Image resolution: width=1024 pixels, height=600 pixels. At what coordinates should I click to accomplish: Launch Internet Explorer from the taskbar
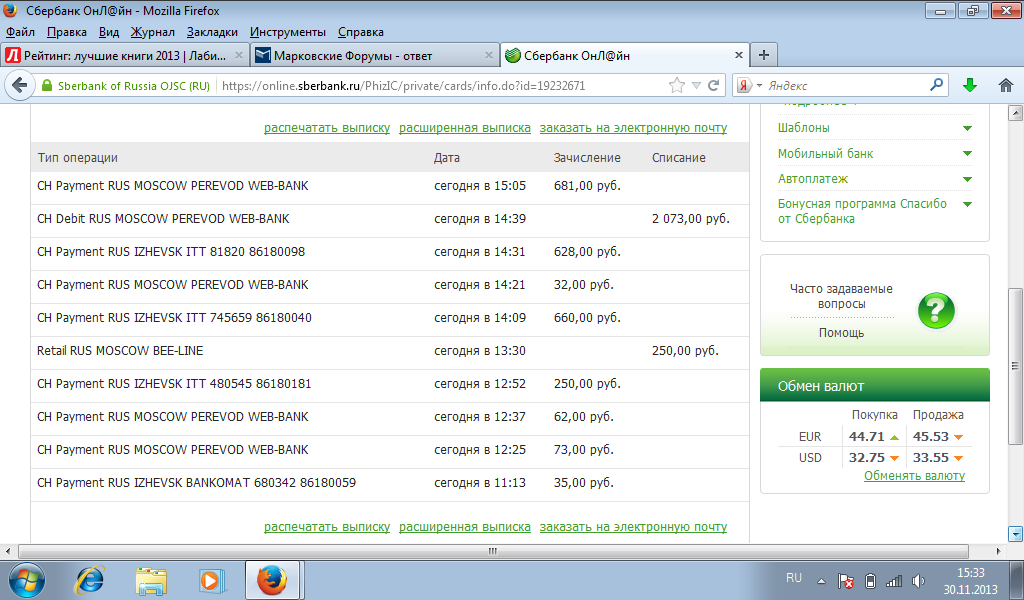(x=89, y=580)
